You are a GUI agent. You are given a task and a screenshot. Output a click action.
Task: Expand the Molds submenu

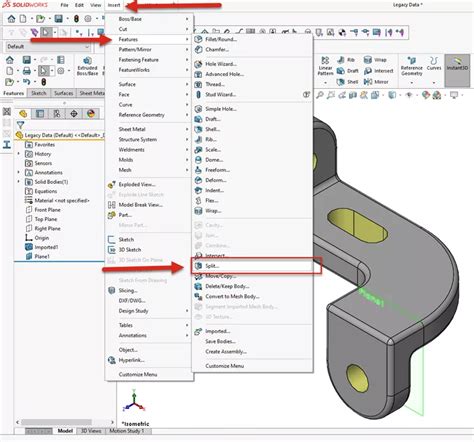pos(149,160)
